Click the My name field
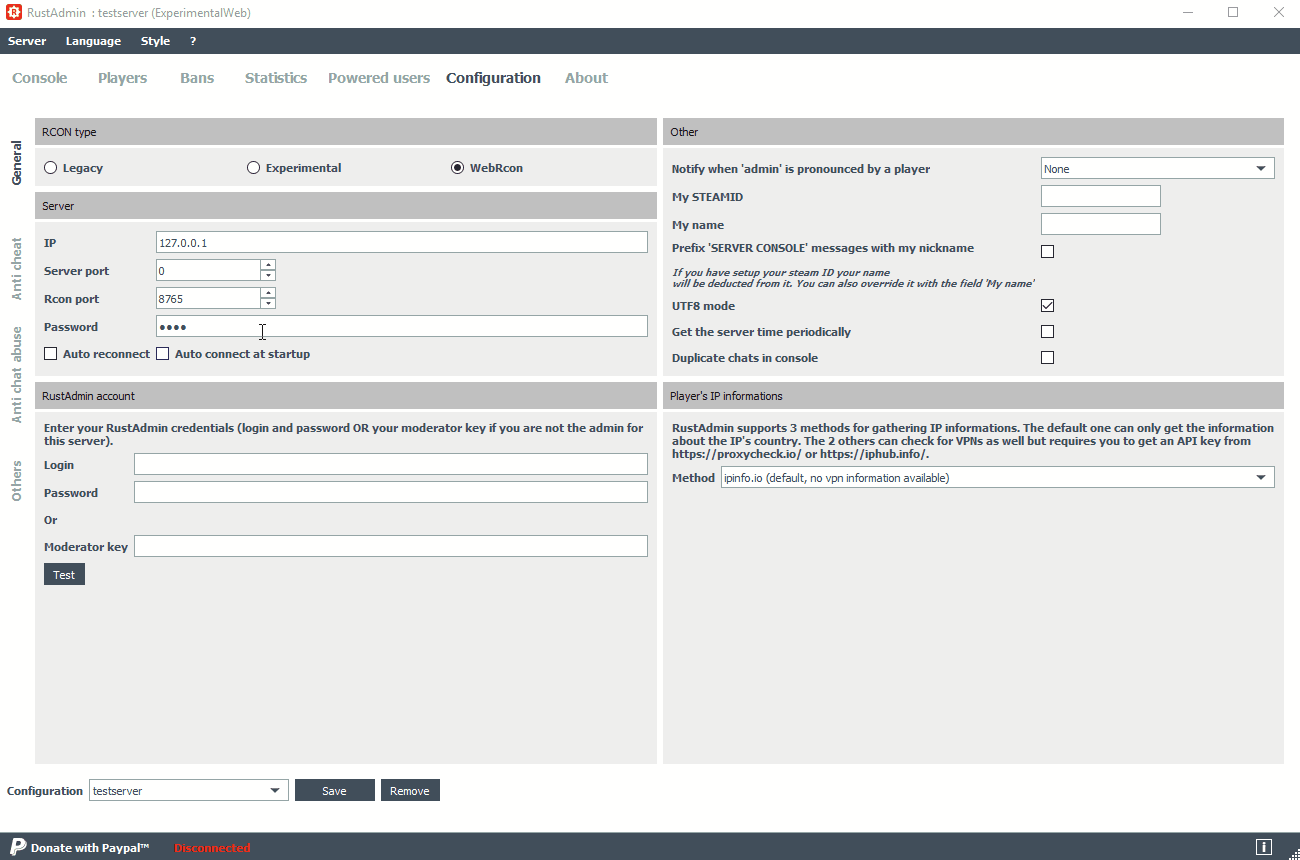1300x860 pixels. (1101, 224)
